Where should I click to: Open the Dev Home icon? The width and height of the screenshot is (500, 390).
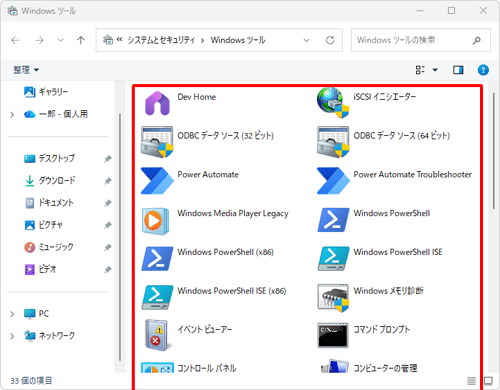(x=157, y=103)
